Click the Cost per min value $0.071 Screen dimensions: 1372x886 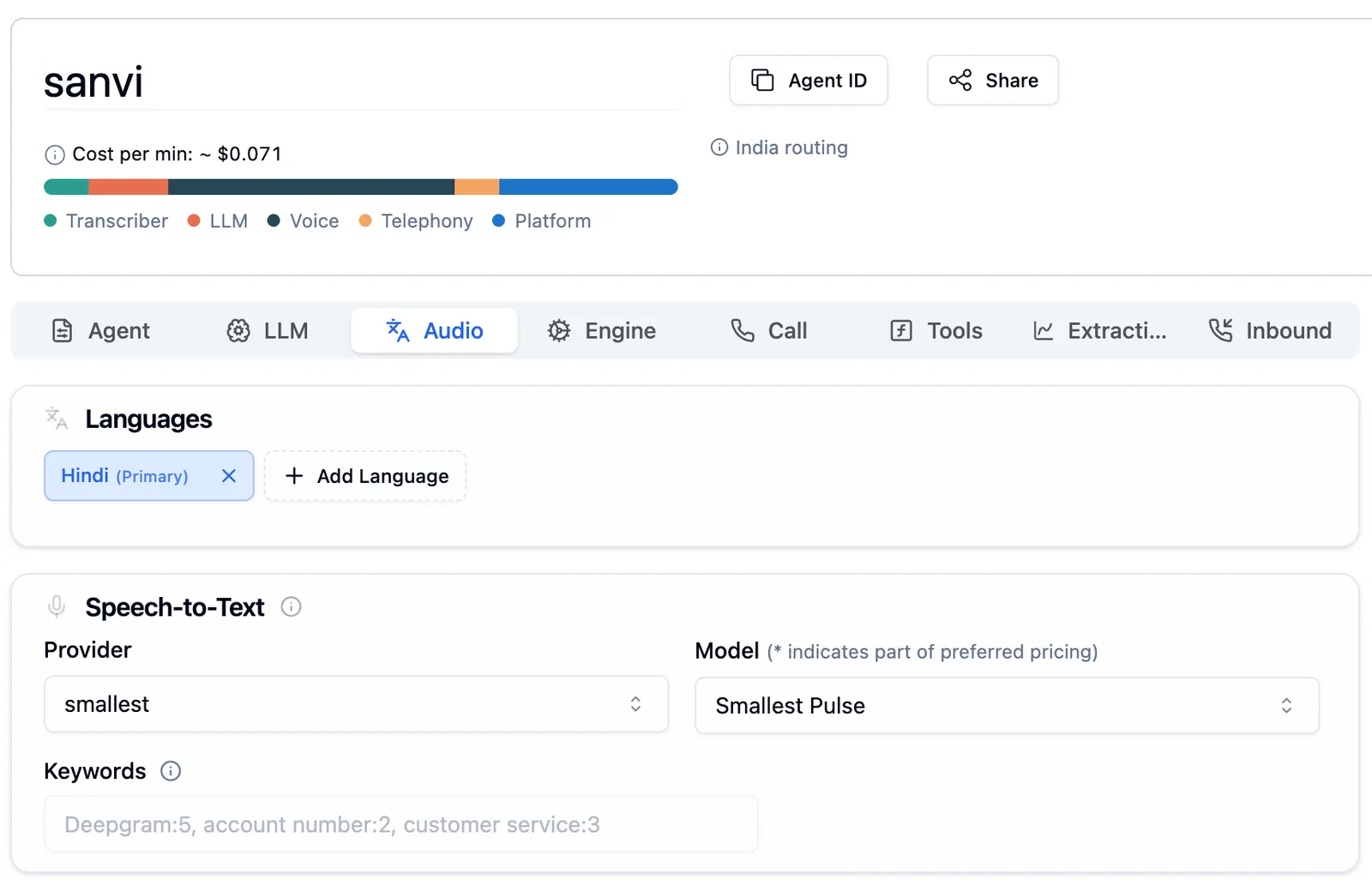(x=250, y=154)
